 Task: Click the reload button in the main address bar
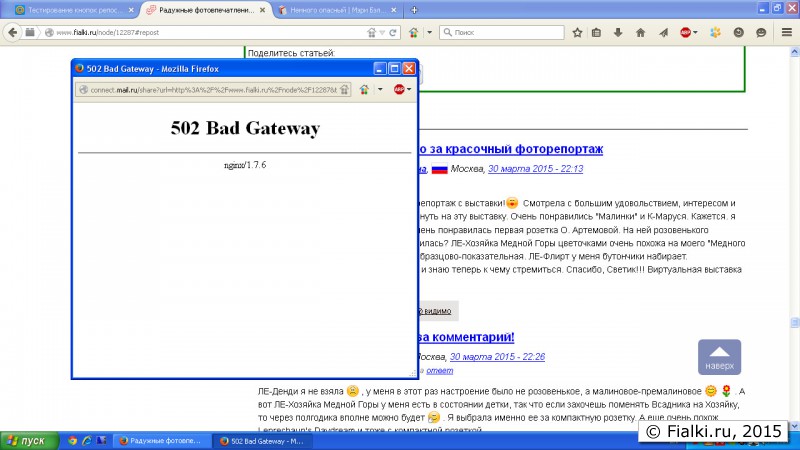[x=393, y=32]
